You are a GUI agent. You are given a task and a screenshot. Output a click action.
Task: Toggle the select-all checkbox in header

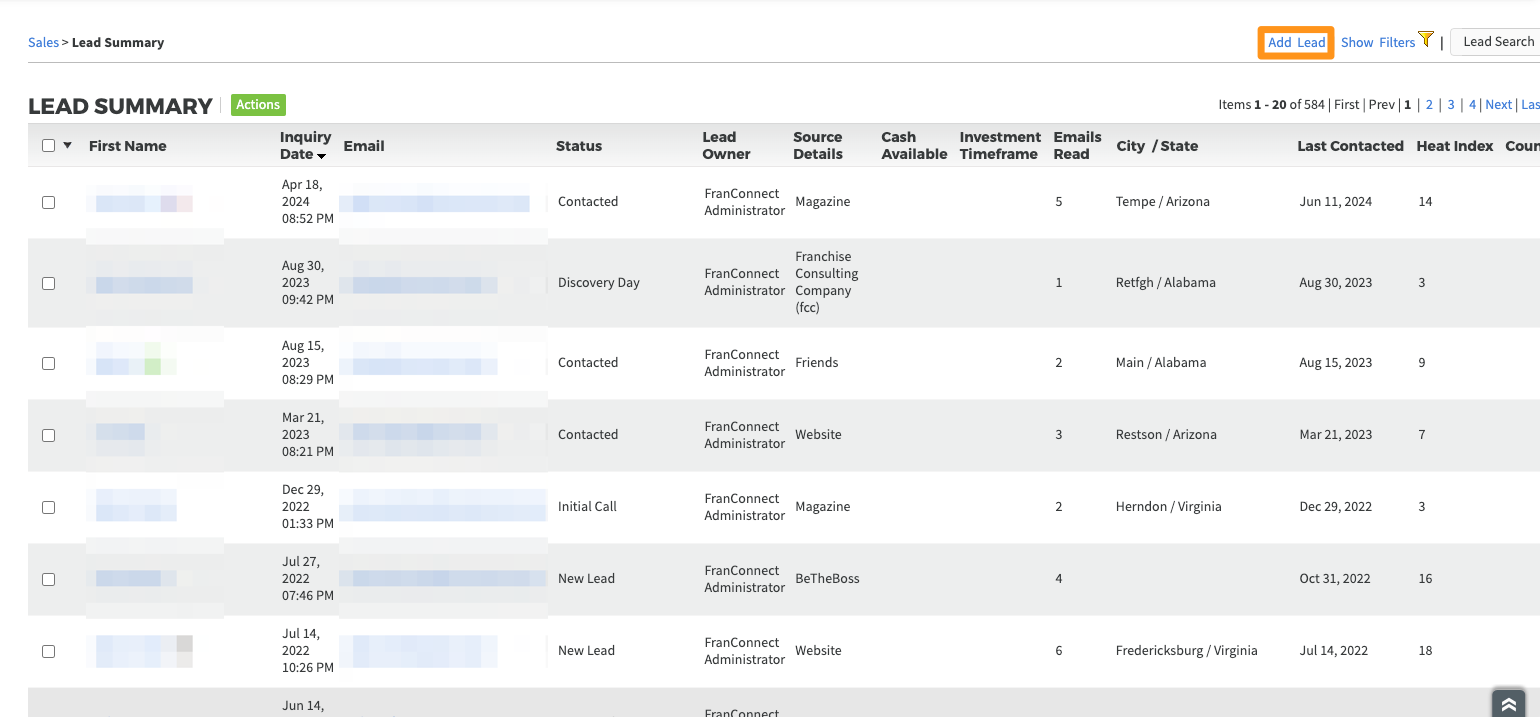pyautogui.click(x=49, y=146)
